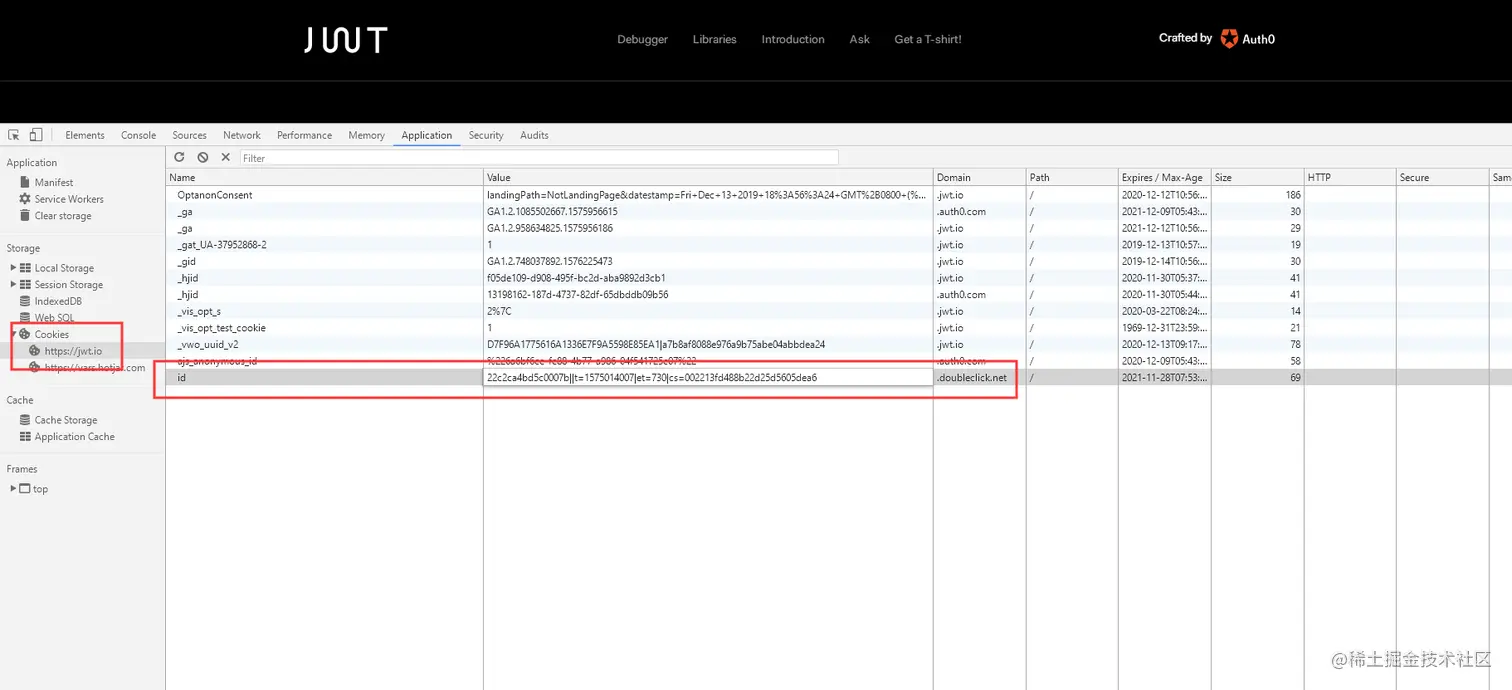This screenshot has width=1512, height=690.
Task: Open the Elements tab
Action: [x=85, y=135]
